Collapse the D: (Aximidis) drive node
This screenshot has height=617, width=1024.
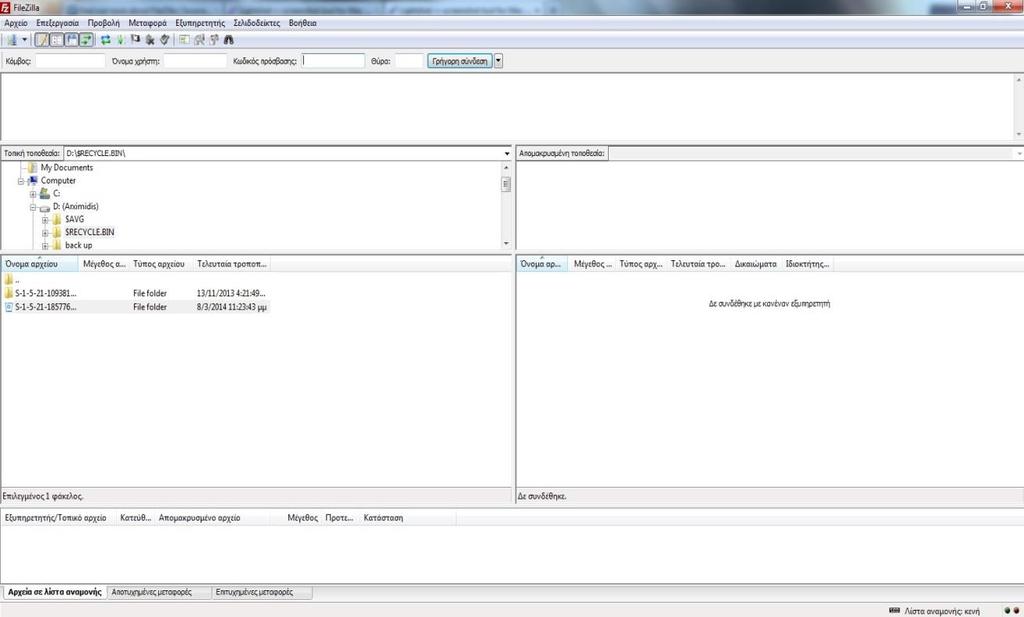[33, 207]
